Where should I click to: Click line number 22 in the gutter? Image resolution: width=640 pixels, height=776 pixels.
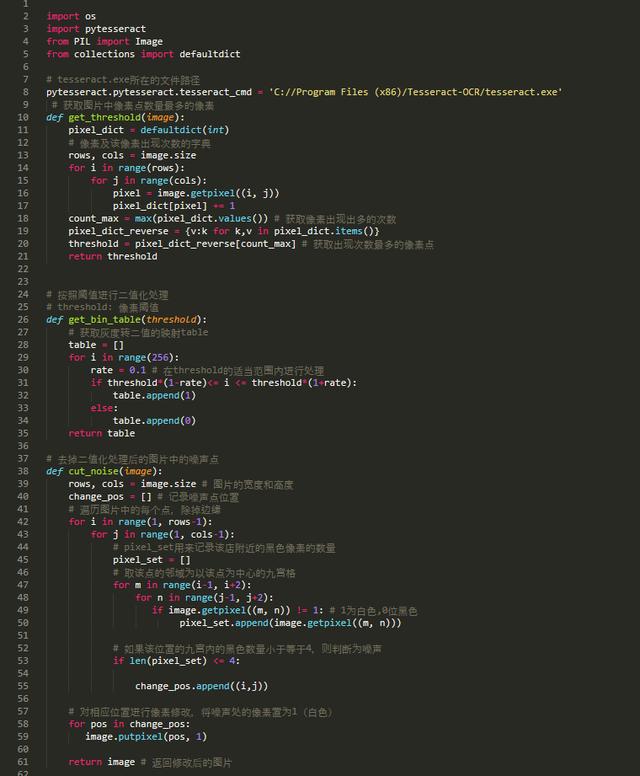[x=23, y=269]
